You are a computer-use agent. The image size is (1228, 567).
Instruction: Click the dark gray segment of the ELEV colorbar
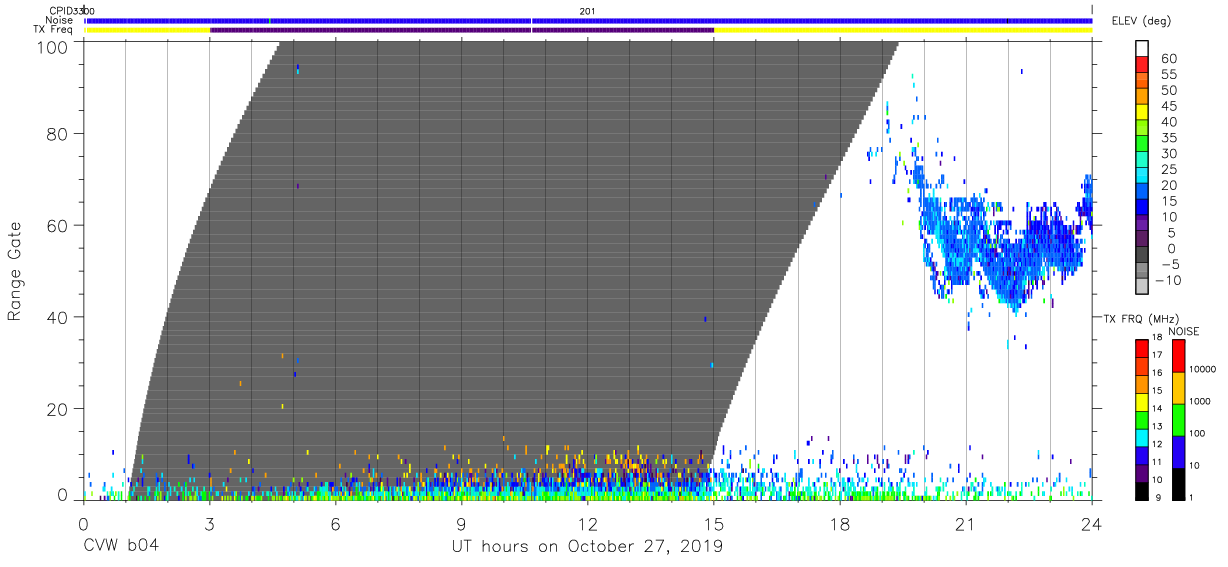pyautogui.click(x=1142, y=256)
